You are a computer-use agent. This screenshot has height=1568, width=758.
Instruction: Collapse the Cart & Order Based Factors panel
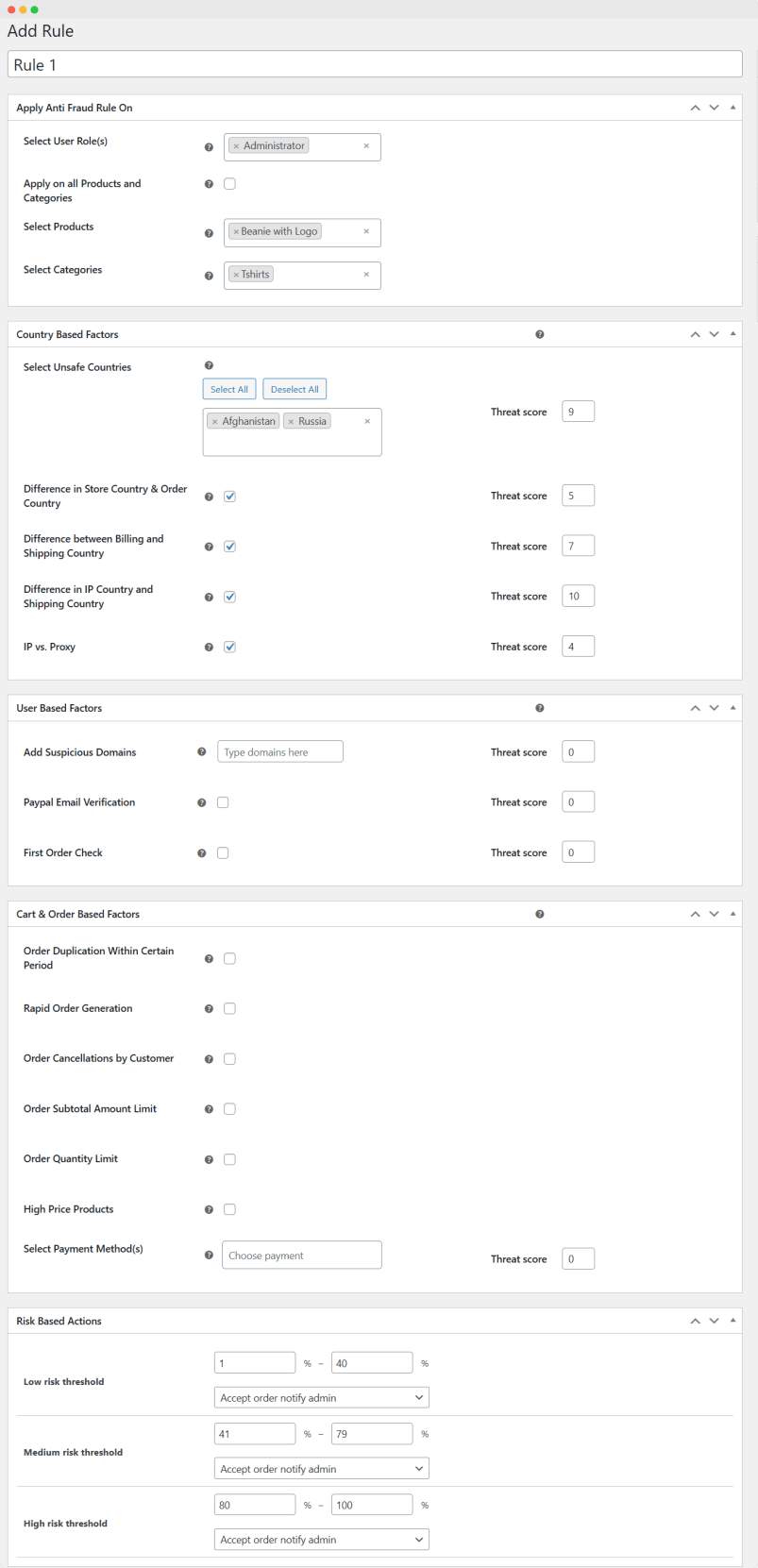733,914
